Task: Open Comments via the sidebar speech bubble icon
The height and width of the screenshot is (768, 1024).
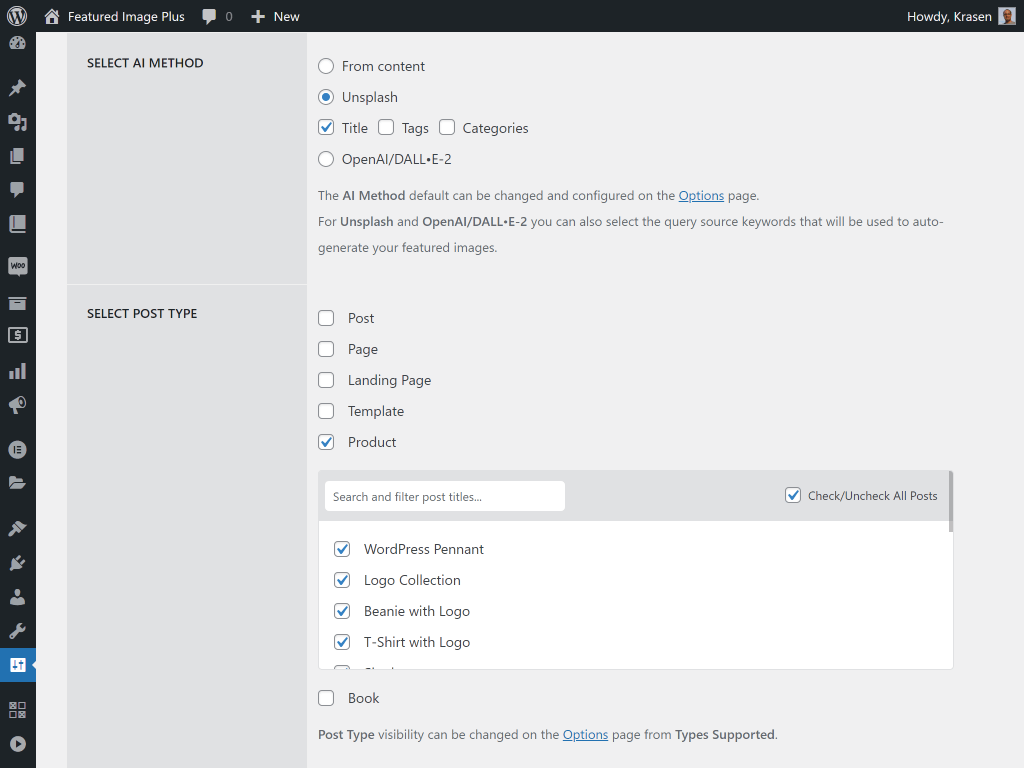Action: [18, 189]
